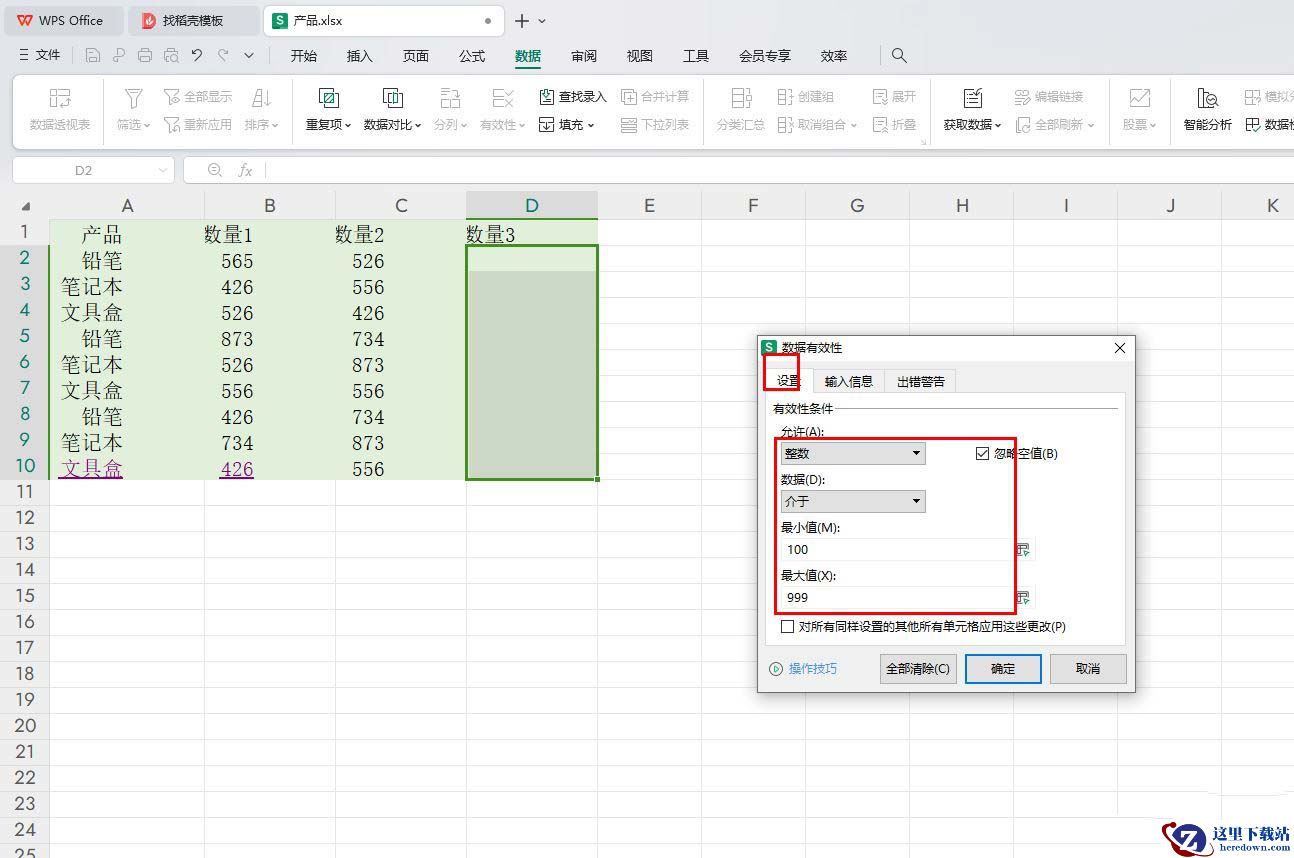
Task: Click the Print Preview icon
Action: pyautogui.click(x=171, y=56)
